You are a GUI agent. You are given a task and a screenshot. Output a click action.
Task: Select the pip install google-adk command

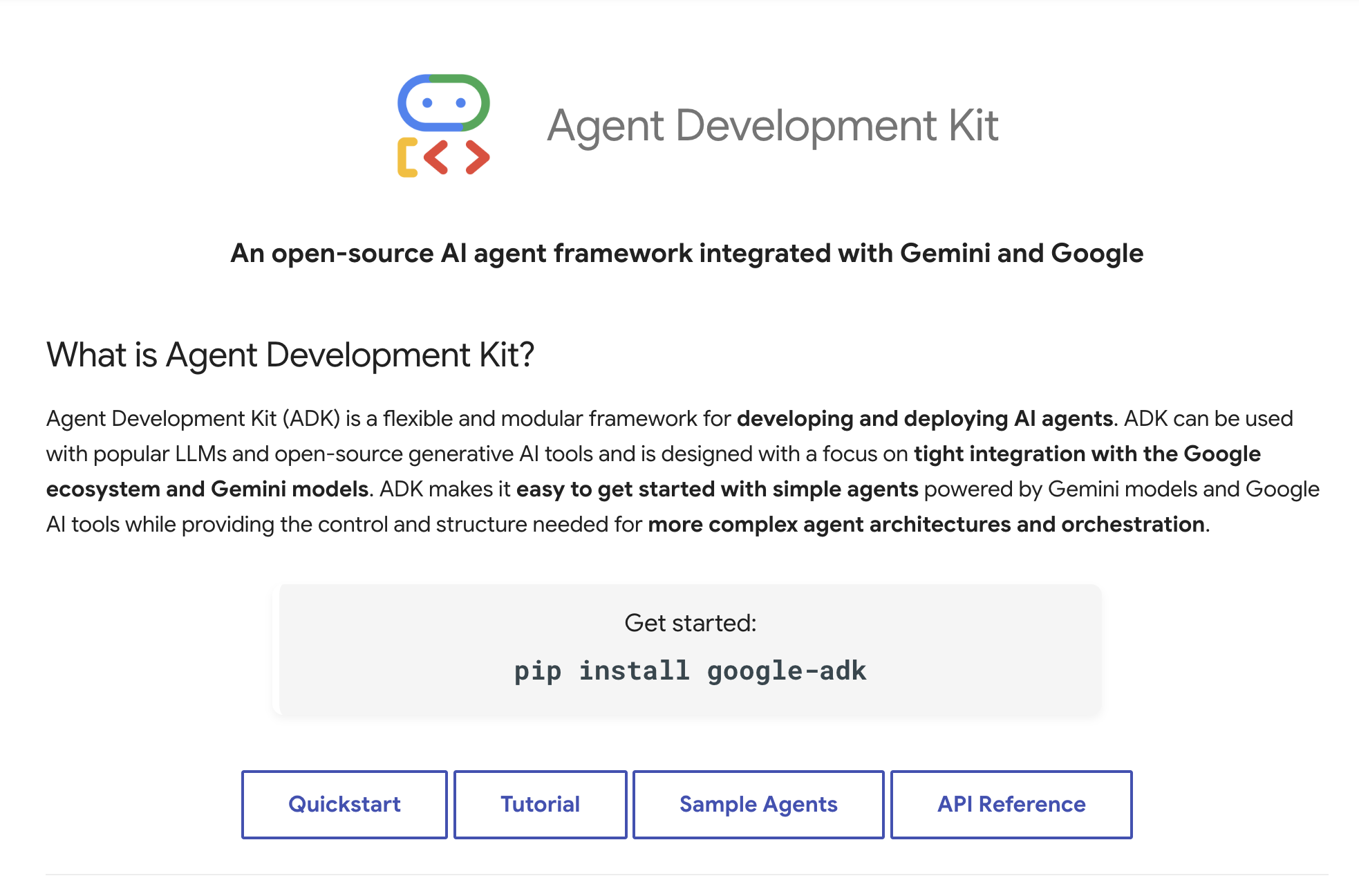point(690,669)
